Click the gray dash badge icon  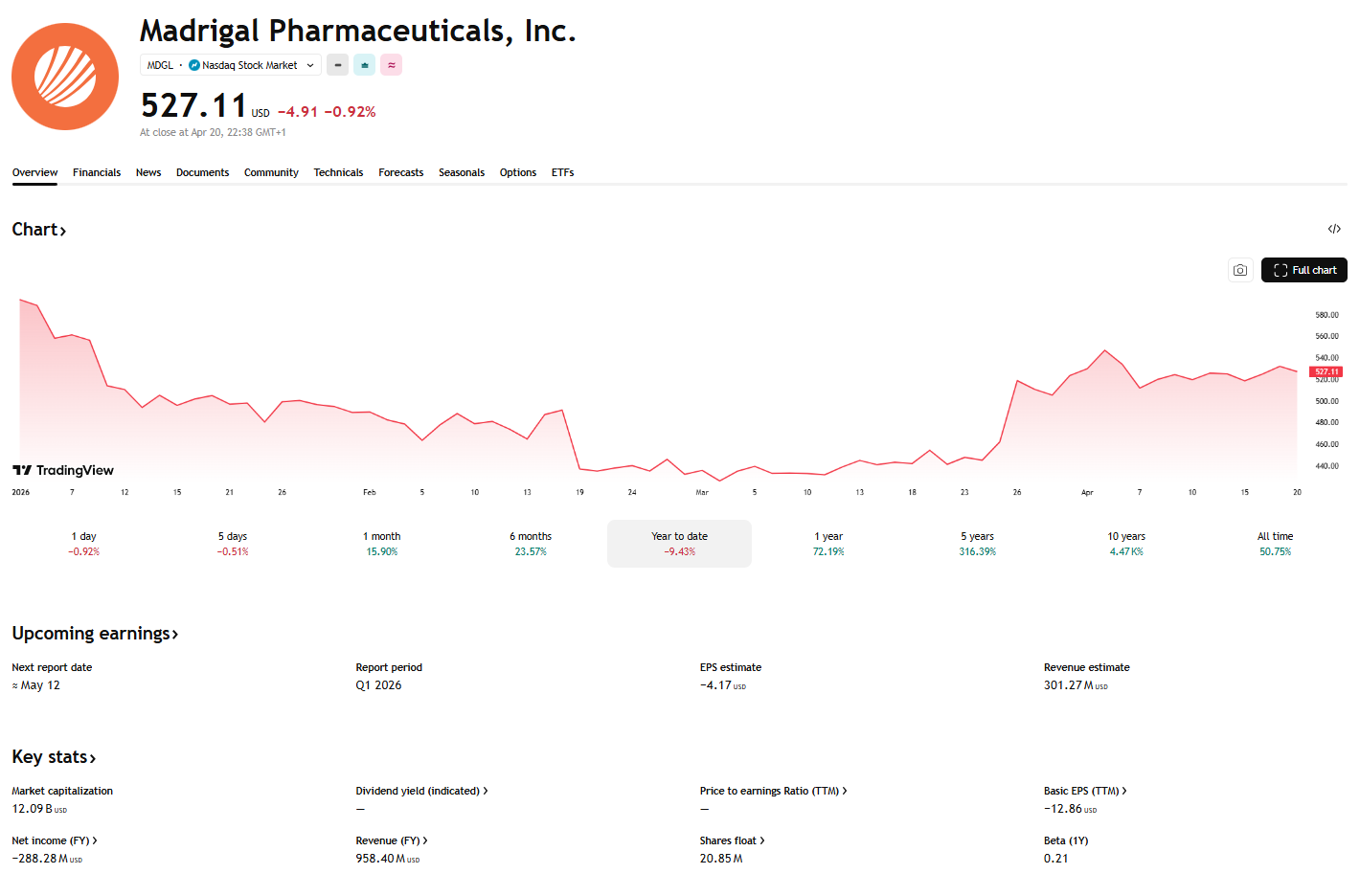(337, 65)
